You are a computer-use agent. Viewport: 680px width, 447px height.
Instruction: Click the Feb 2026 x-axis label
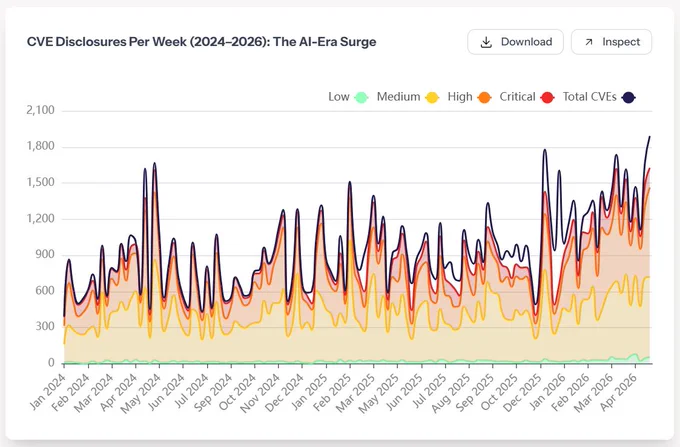coord(571,391)
